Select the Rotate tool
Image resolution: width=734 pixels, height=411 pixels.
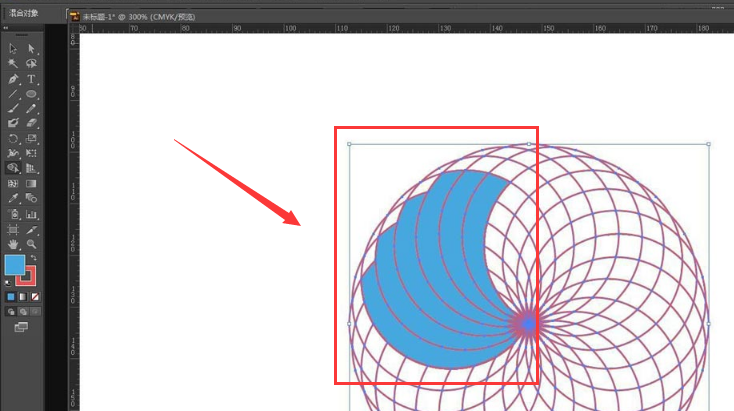point(13,139)
